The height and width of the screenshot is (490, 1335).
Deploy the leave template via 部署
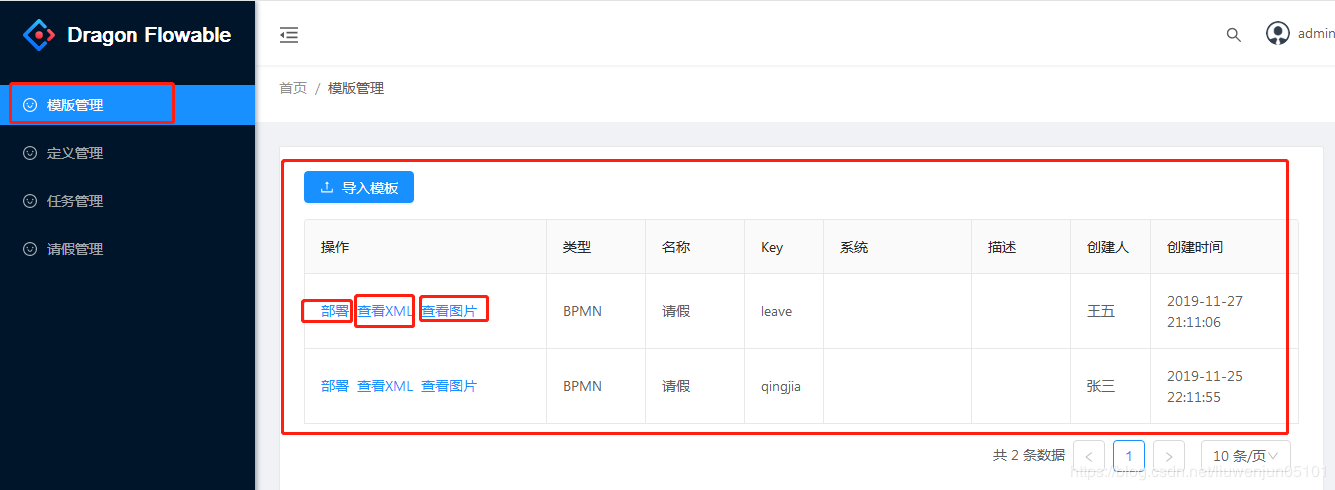click(335, 311)
